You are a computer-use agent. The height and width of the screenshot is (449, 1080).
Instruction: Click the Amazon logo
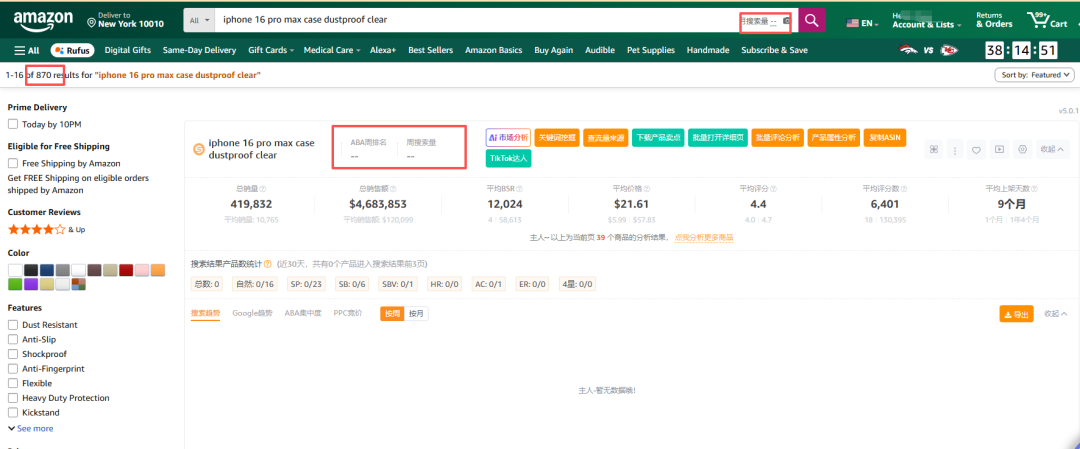coord(42,20)
